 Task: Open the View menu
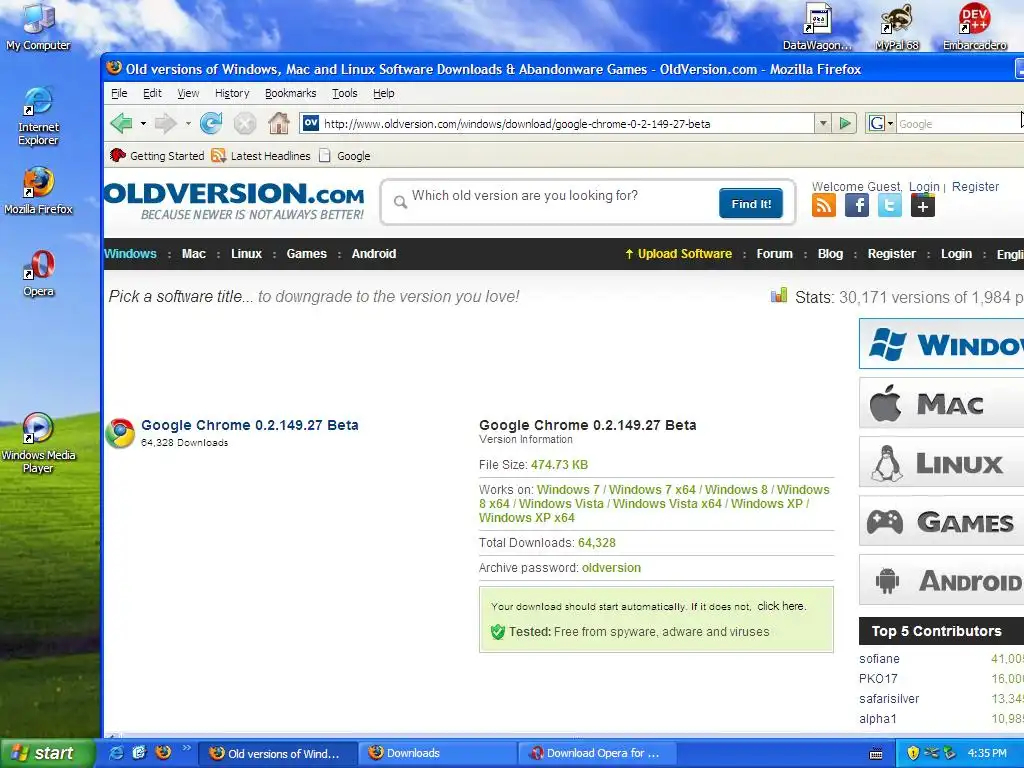(x=188, y=93)
